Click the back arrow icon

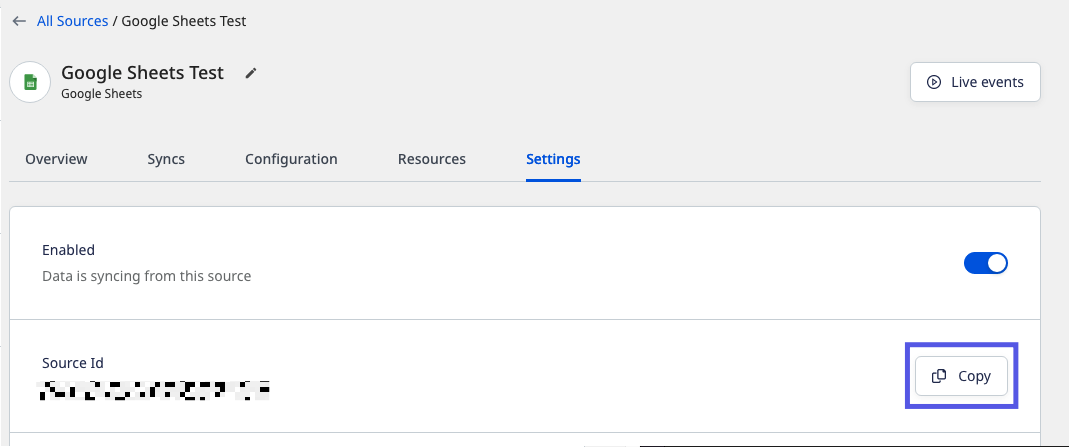[19, 21]
